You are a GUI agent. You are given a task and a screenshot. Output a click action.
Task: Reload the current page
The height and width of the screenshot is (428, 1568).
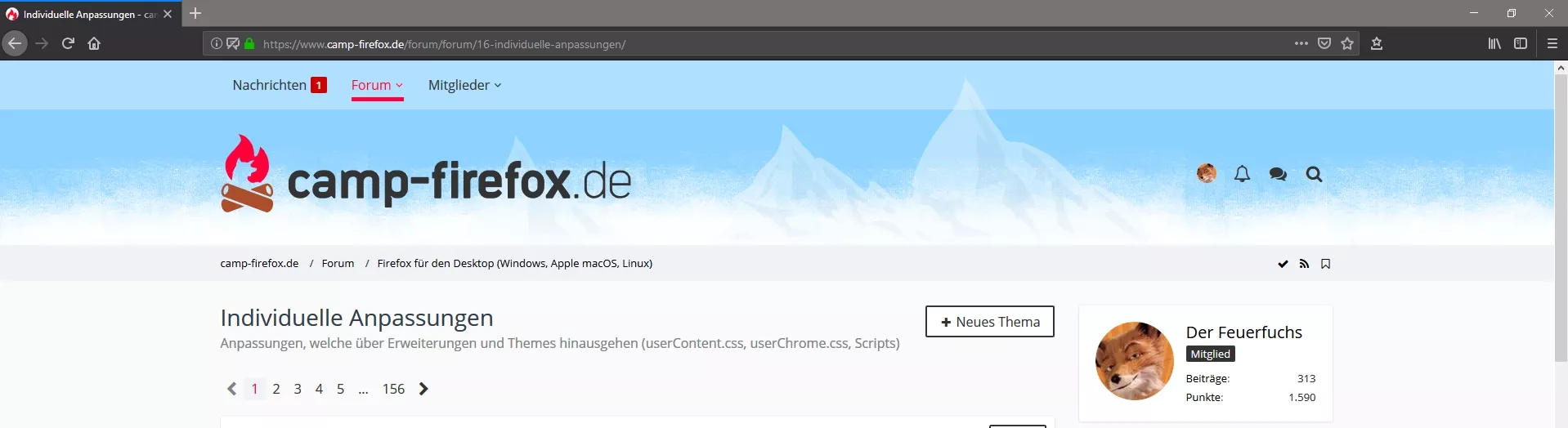[x=68, y=43]
